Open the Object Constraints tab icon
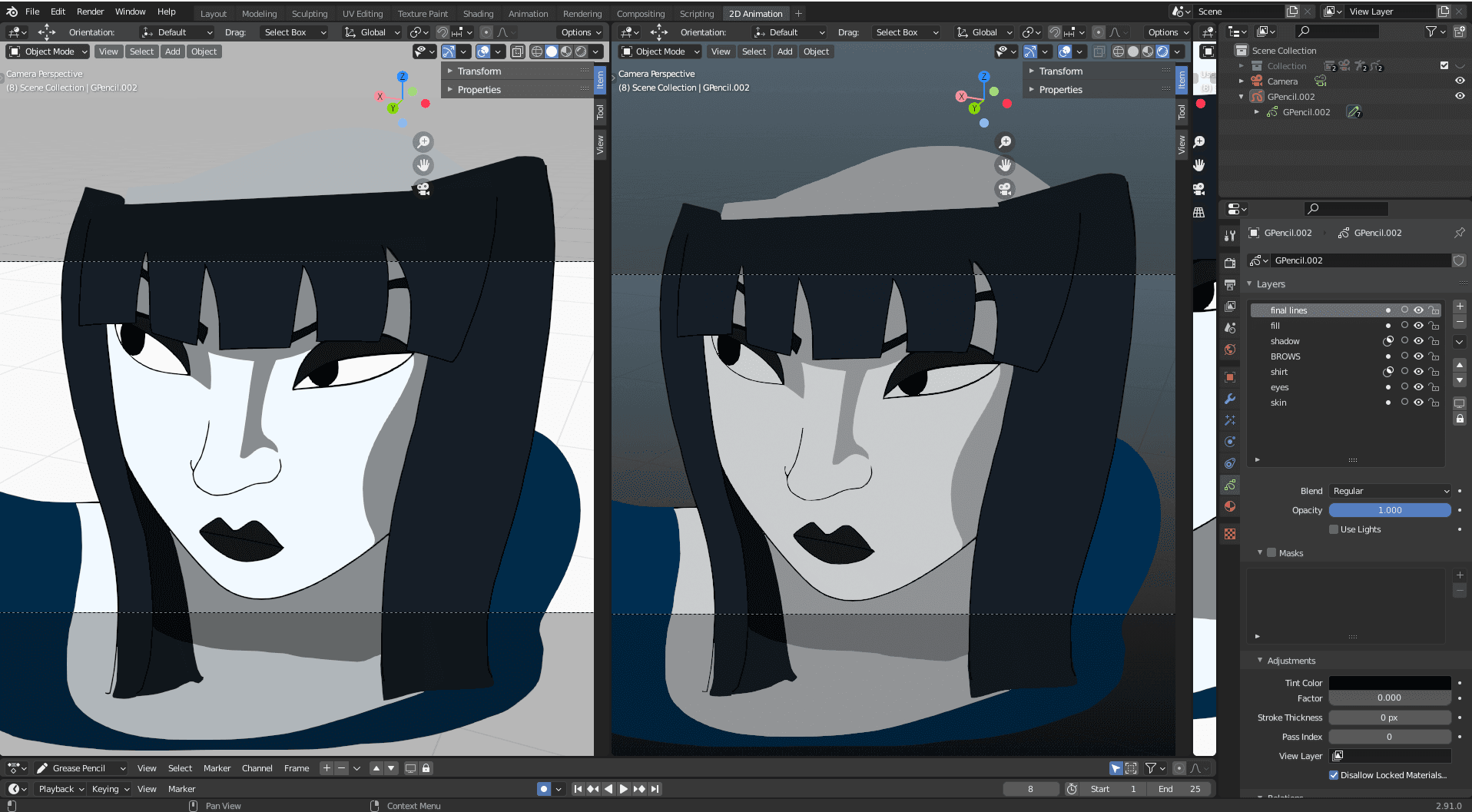This screenshot has height=812, width=1472. click(1230, 463)
